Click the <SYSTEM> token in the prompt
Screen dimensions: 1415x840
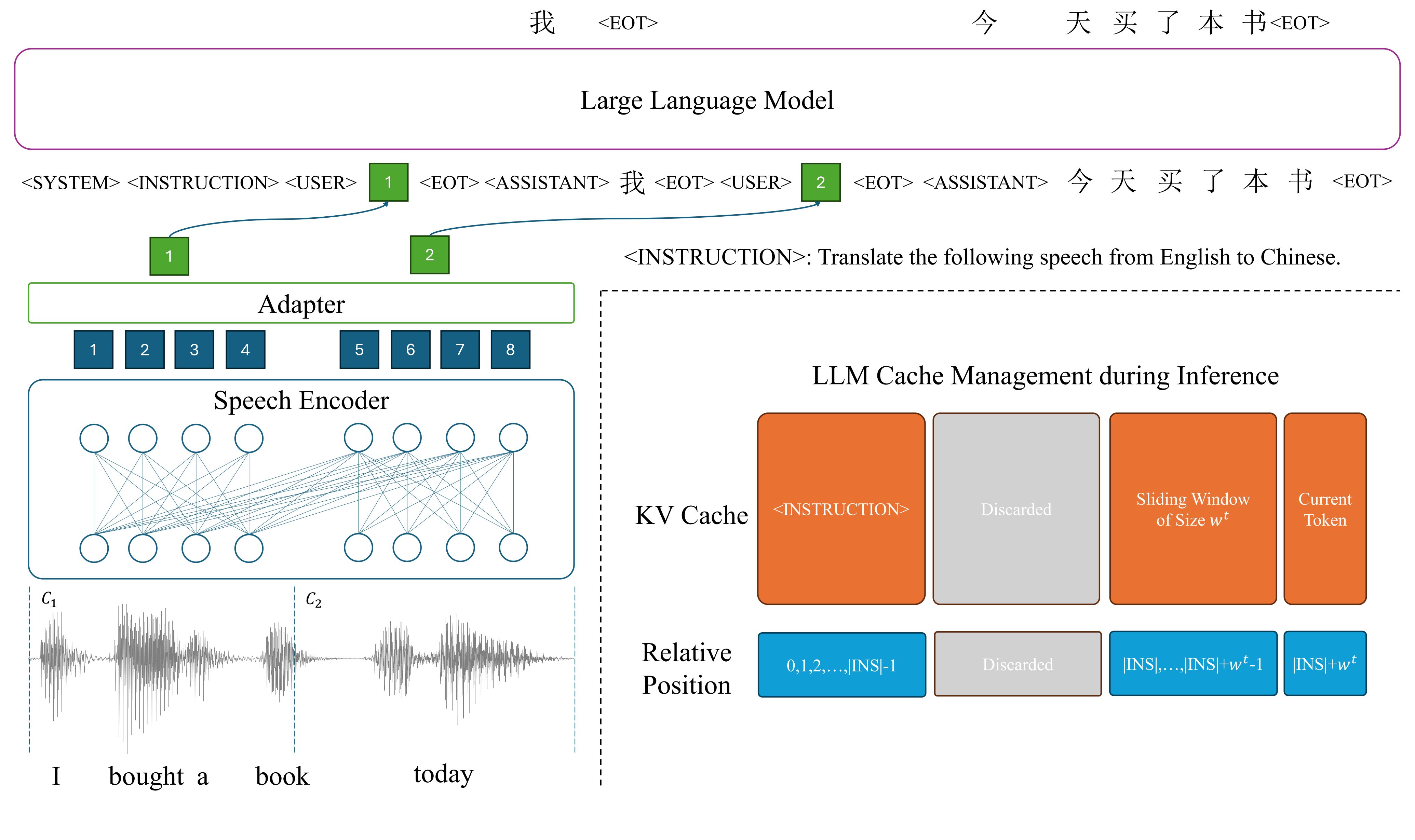pyautogui.click(x=71, y=183)
